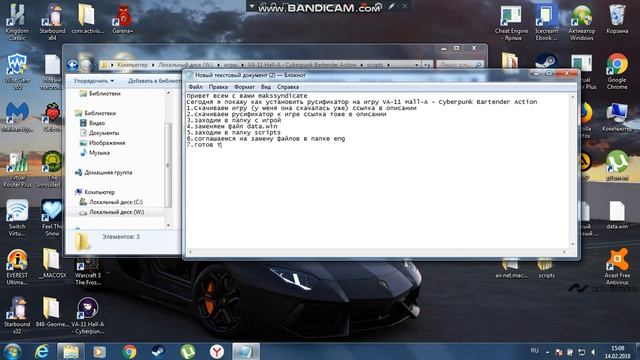Select Локальный диск (W:) in sidebar
The width and height of the screenshot is (640, 360).
116,212
